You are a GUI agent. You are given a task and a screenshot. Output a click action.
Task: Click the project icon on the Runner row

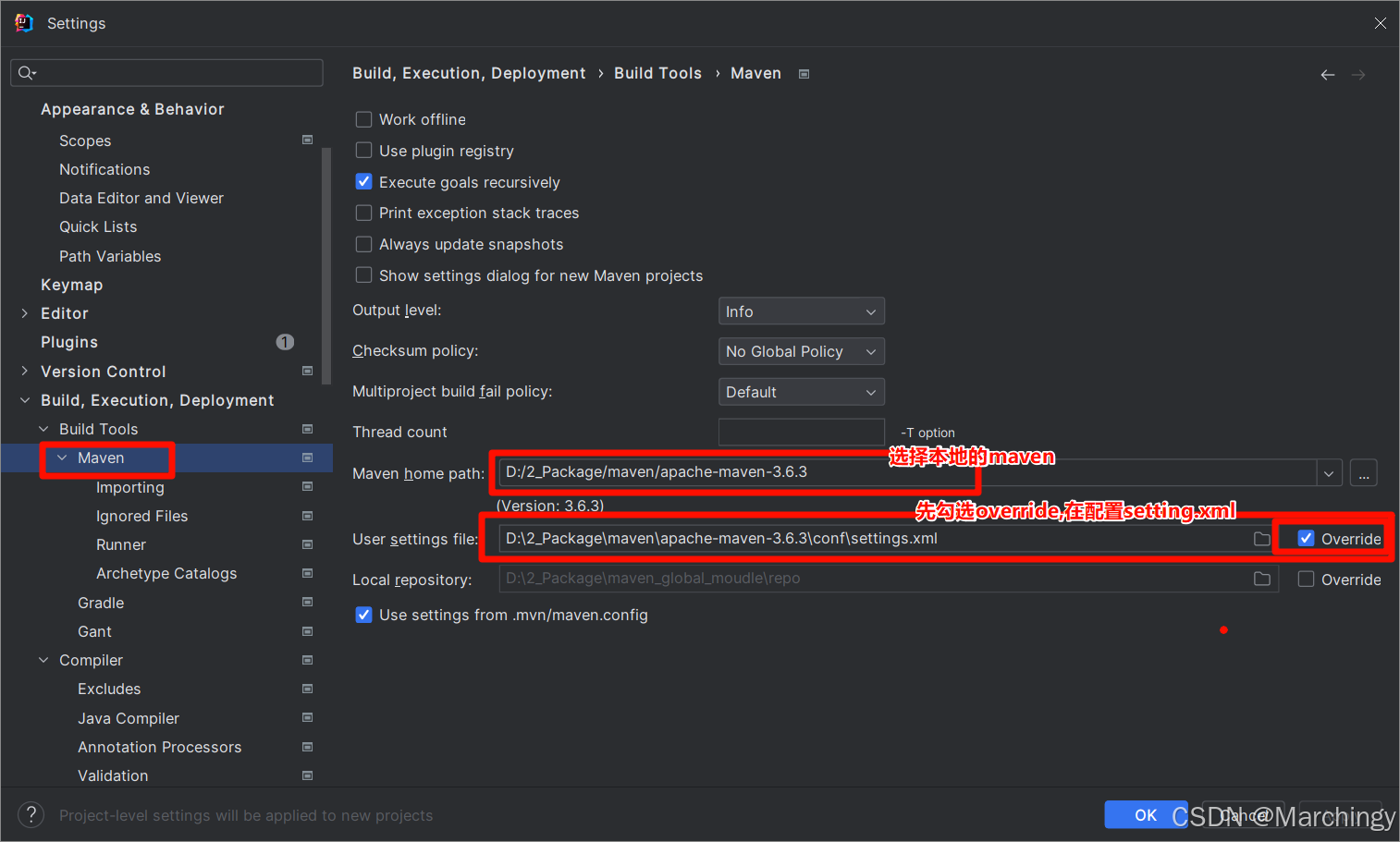pyautogui.click(x=308, y=544)
